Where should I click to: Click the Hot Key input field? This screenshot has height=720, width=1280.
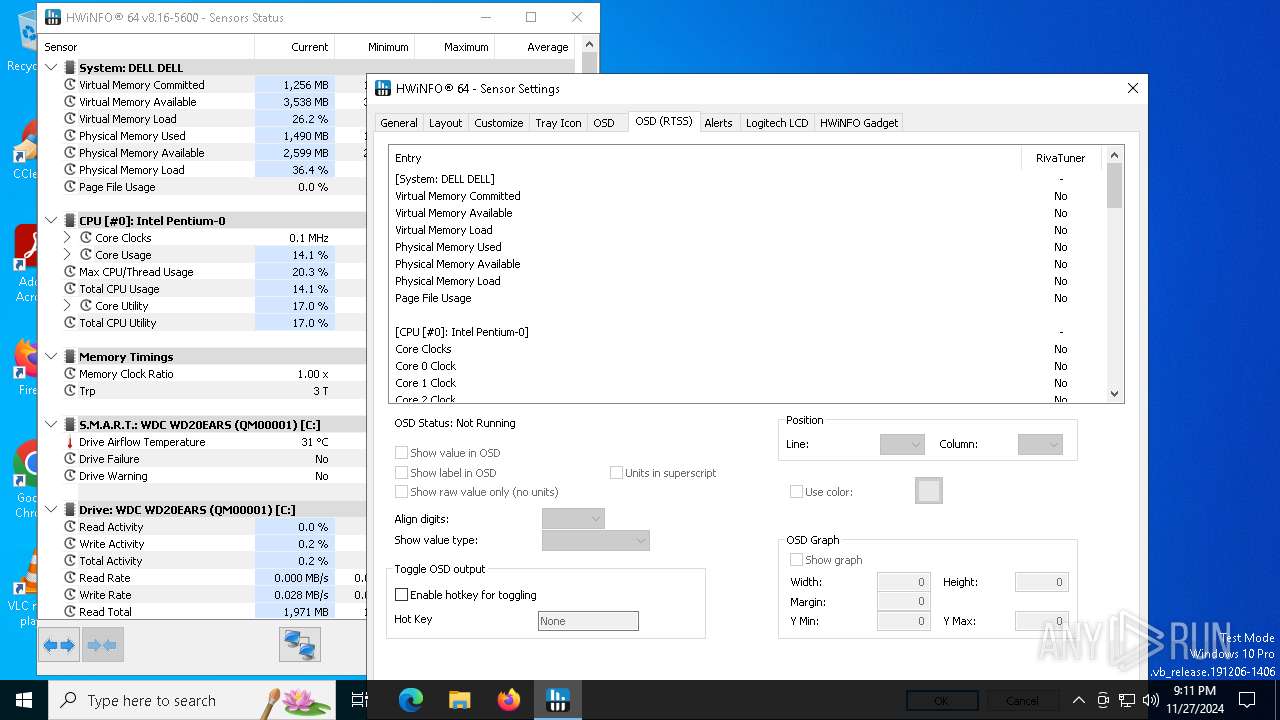click(588, 621)
